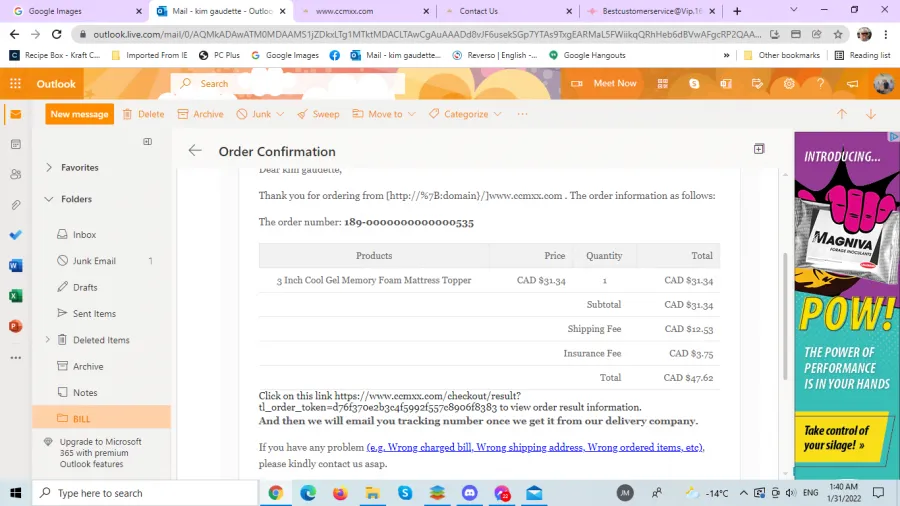Click reading pane vertical scrollbar

(785, 316)
